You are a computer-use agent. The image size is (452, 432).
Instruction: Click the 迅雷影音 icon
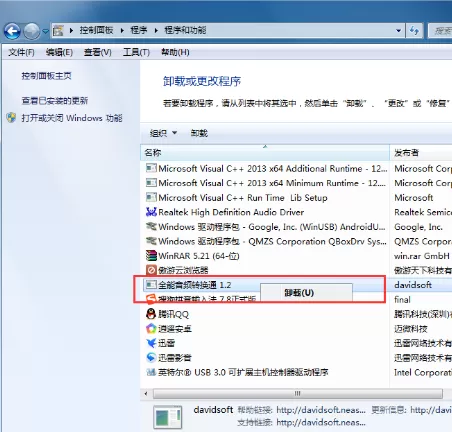coord(151,357)
